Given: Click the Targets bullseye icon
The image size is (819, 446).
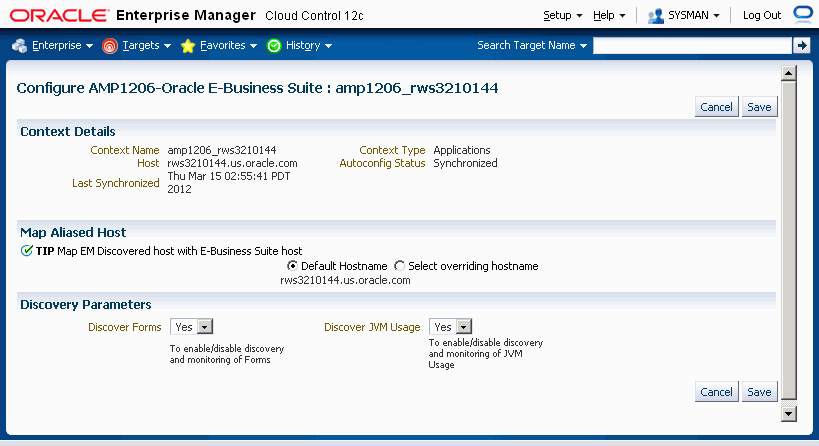Looking at the screenshot, I should pos(110,46).
